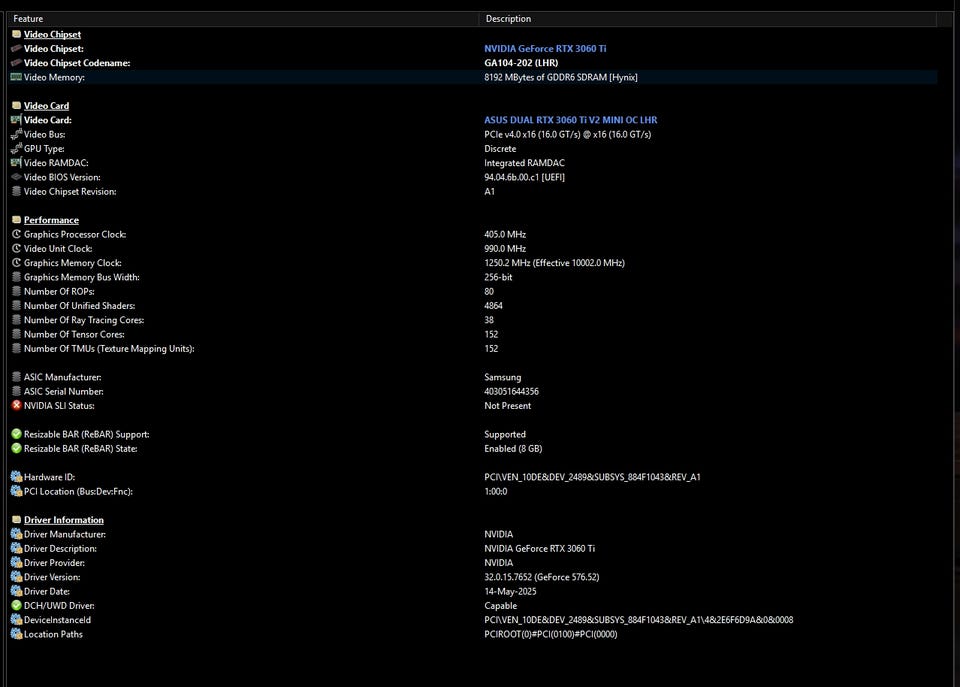Click the clock icon beside Graphics Memory Clock
The image size is (960, 687).
coord(17,263)
